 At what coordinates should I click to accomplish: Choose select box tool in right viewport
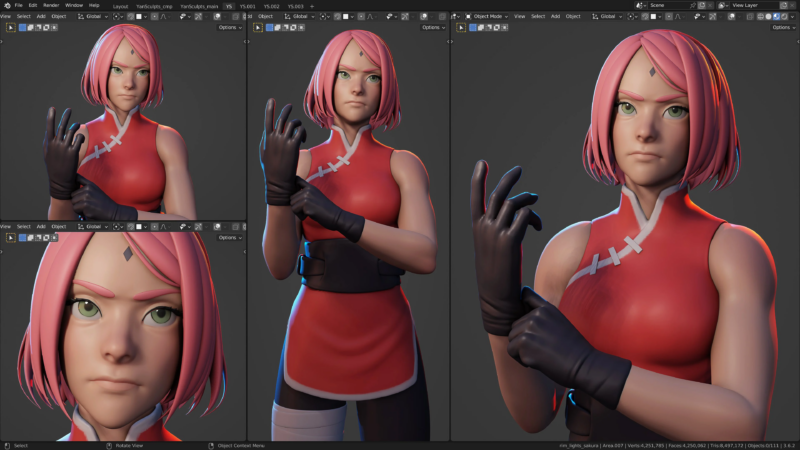[461, 28]
